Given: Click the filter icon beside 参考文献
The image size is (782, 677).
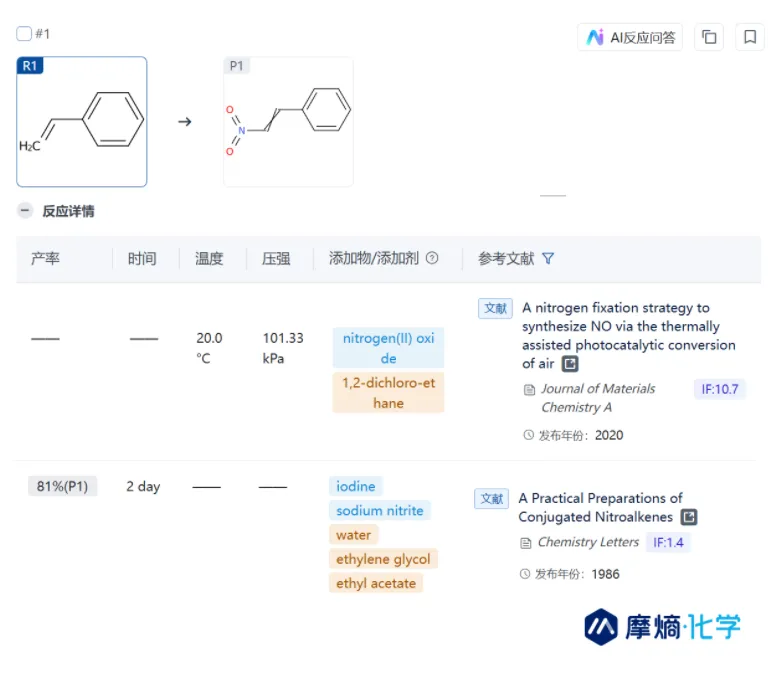Looking at the screenshot, I should [x=548, y=258].
